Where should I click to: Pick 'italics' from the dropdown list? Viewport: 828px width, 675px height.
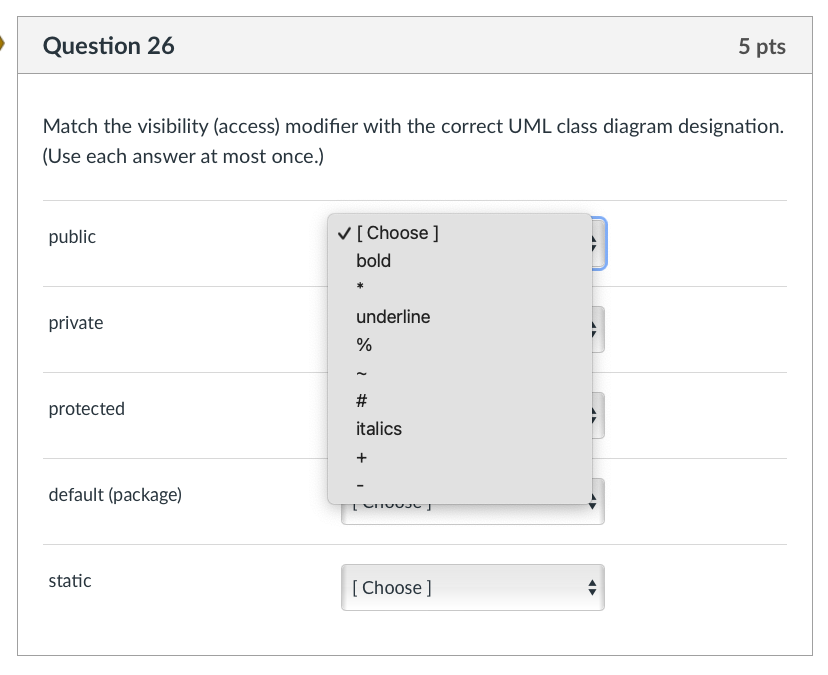[x=379, y=429]
